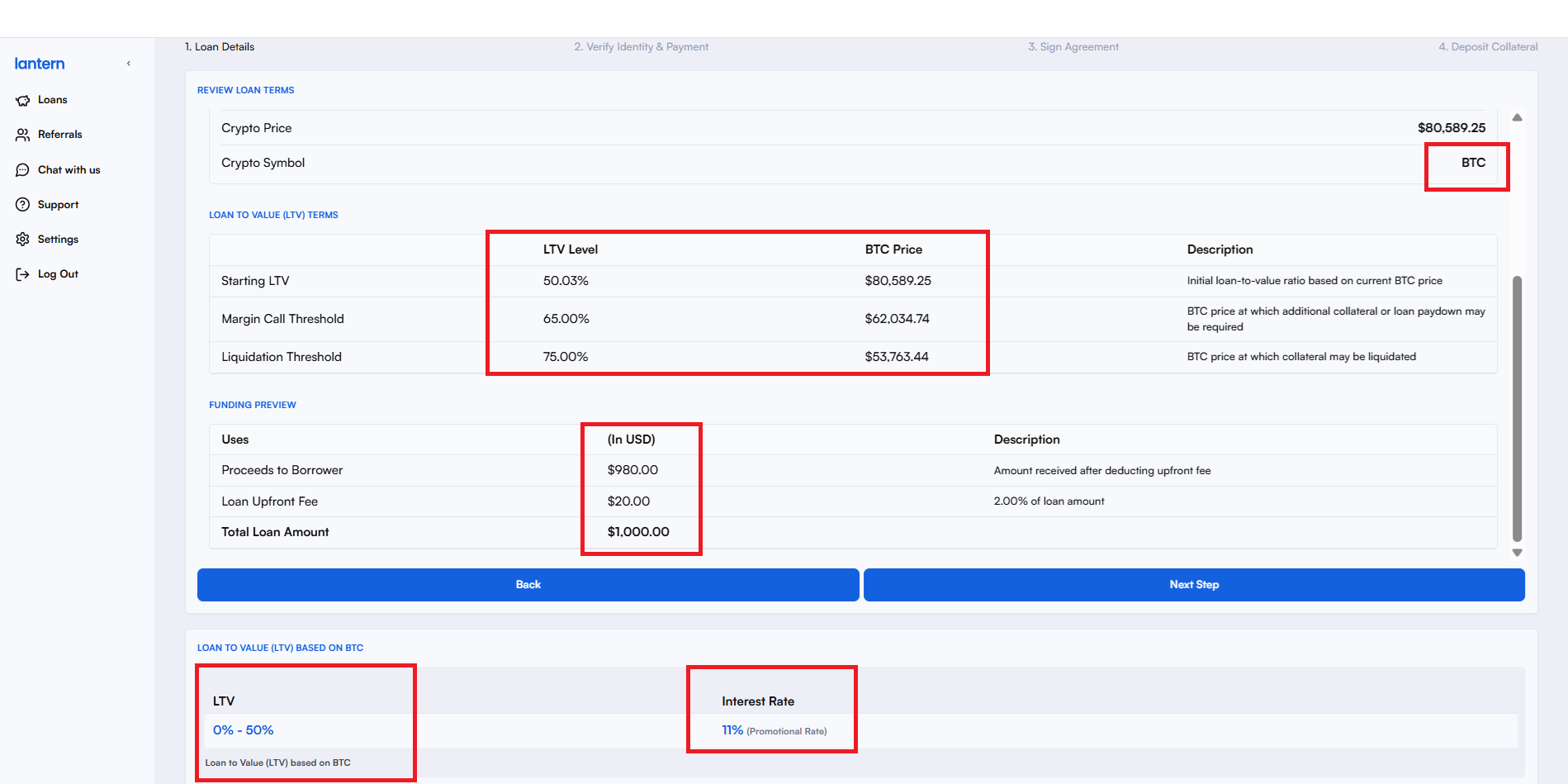Click the LOAN TO VALUE (LTV) BASED ON BTC heading

pos(280,648)
